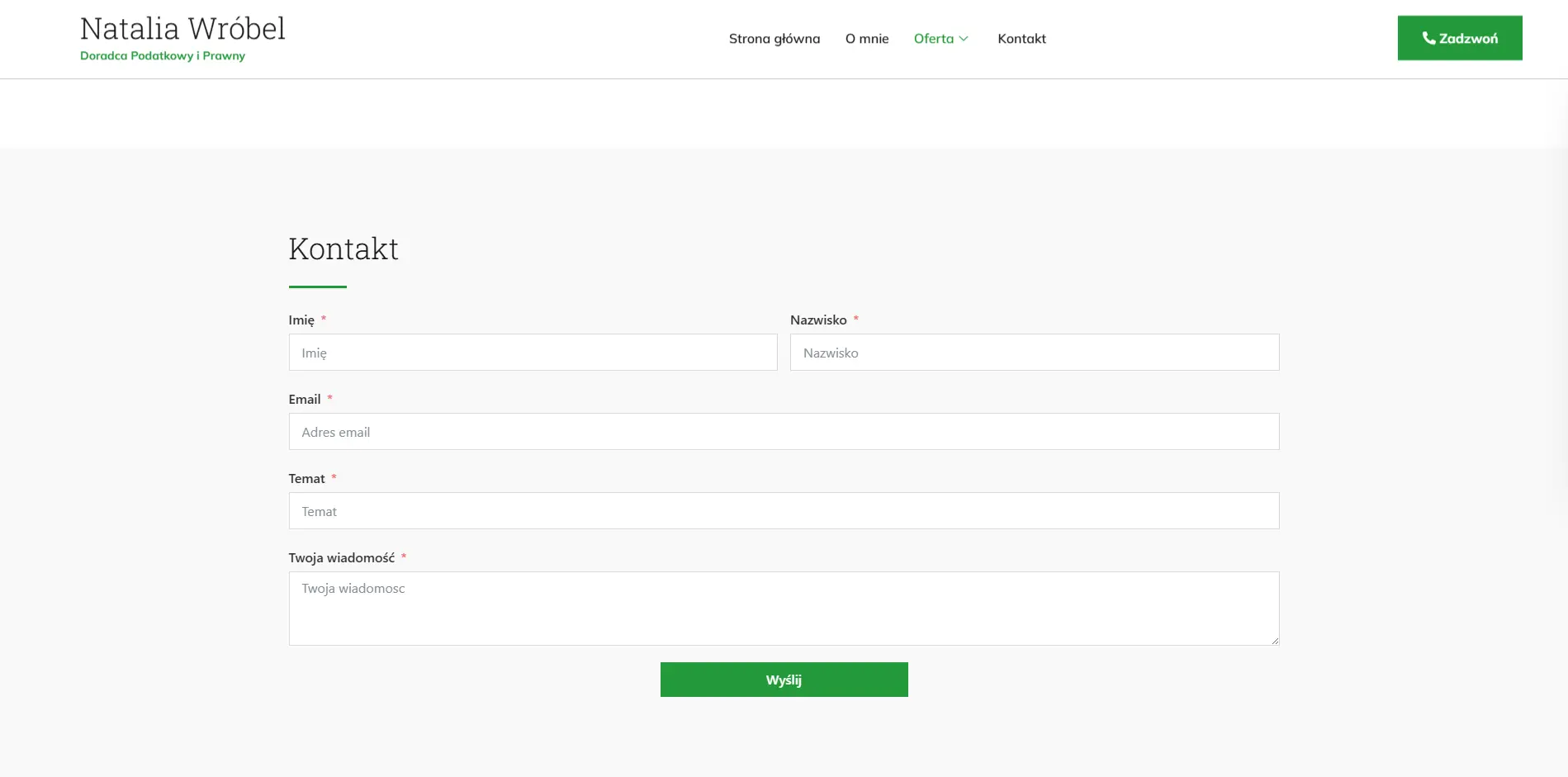Click the Natalia Wróbel site title
1568x777 pixels.
tap(182, 29)
